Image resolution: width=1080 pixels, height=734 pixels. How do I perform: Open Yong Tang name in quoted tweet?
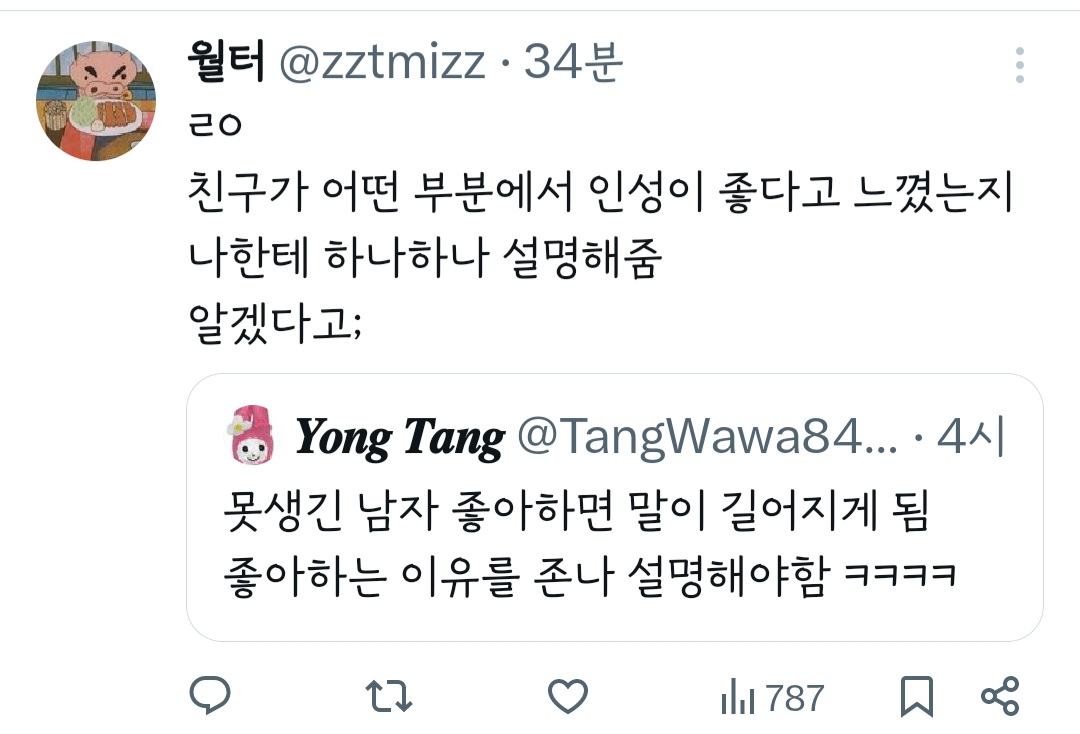(399, 437)
